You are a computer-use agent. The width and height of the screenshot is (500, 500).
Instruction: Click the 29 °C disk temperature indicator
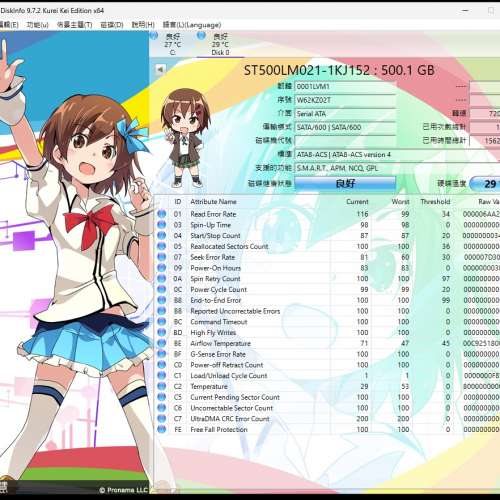[x=485, y=184]
